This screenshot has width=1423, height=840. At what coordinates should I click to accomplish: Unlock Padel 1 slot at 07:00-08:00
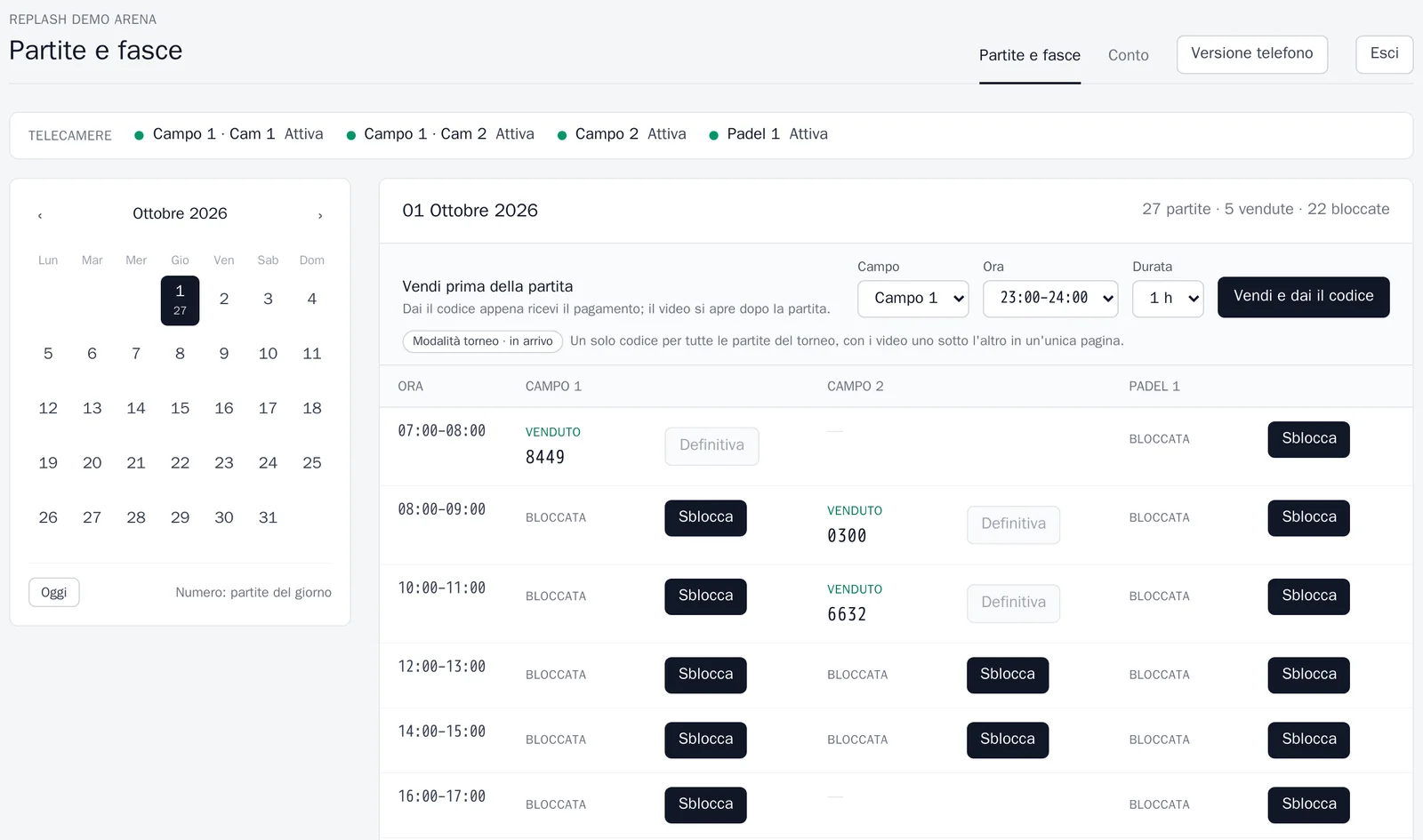pyautogui.click(x=1308, y=440)
